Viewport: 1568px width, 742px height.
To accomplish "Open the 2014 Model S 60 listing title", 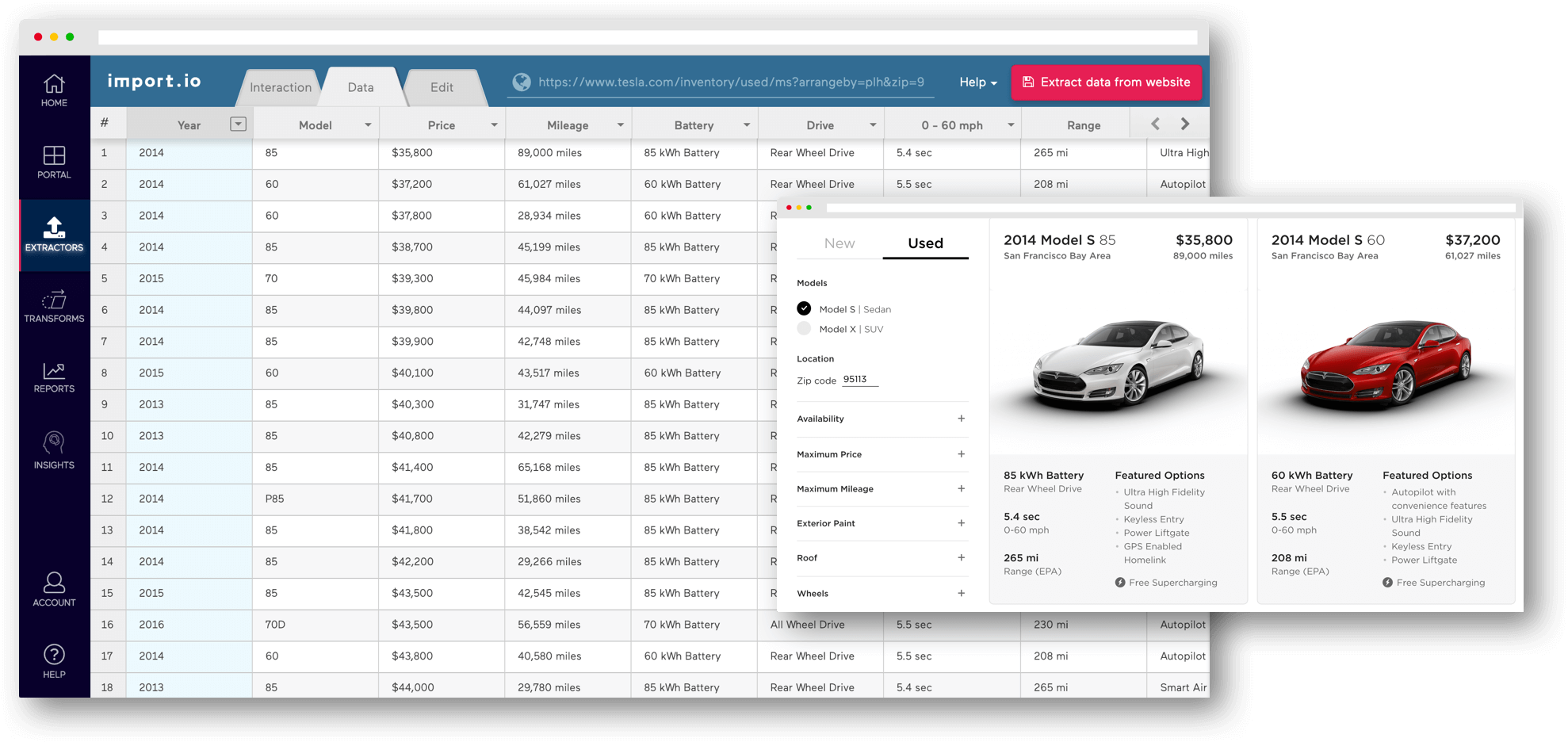I will tap(1328, 240).
